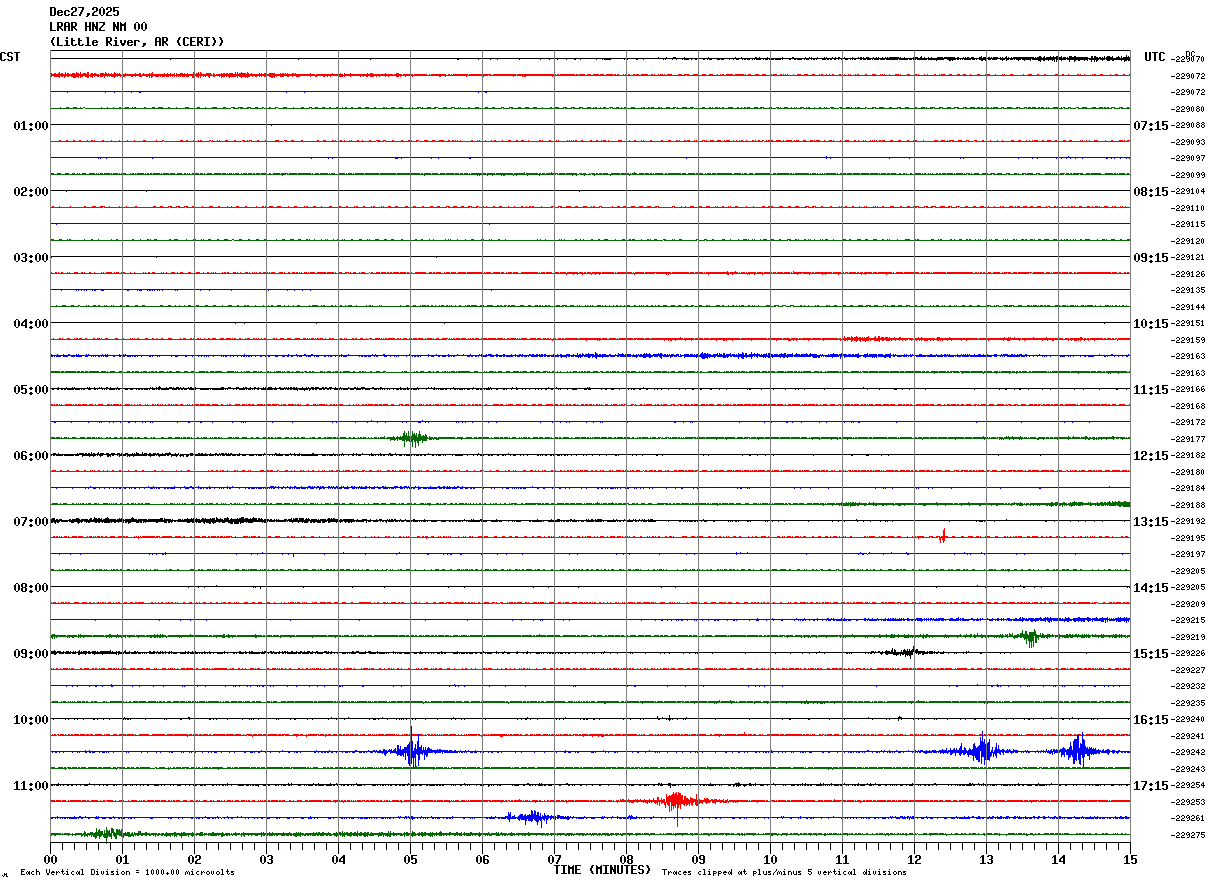The height and width of the screenshot is (886, 1210).
Task: Click the 14:15 UTC time label
Action: [x=1150, y=588]
